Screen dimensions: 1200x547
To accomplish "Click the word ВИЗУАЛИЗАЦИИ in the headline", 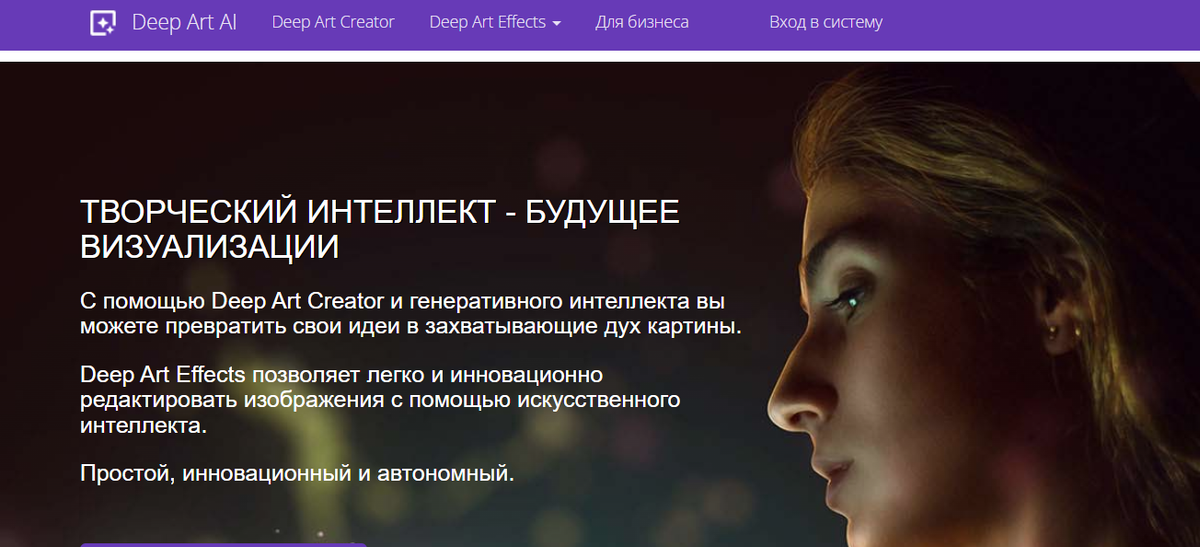I will point(209,245).
